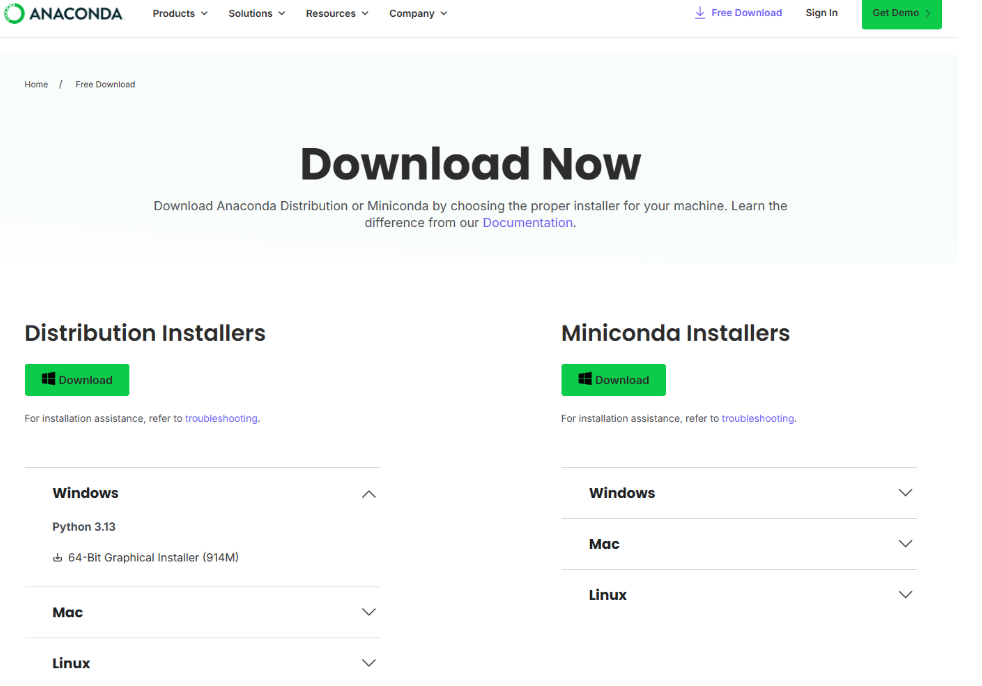The image size is (982, 686).
Task: Click the Windows logo on Miniconda Download button
Action: 585,378
